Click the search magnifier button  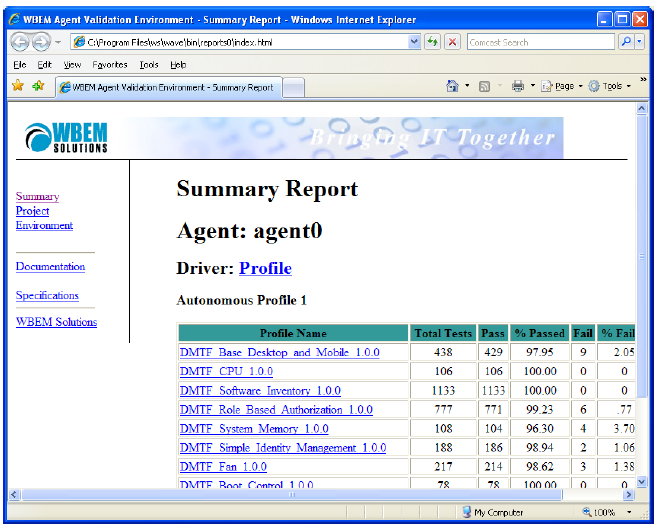click(626, 42)
